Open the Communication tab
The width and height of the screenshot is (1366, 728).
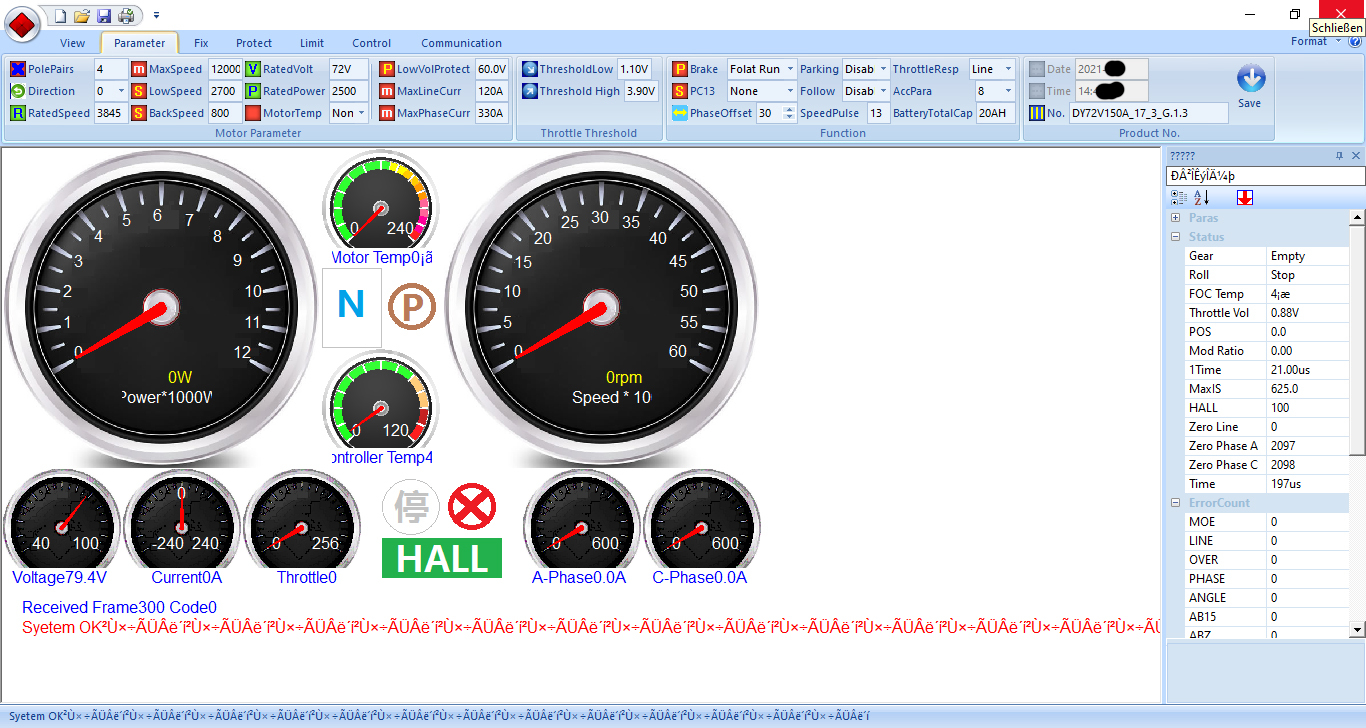[461, 43]
